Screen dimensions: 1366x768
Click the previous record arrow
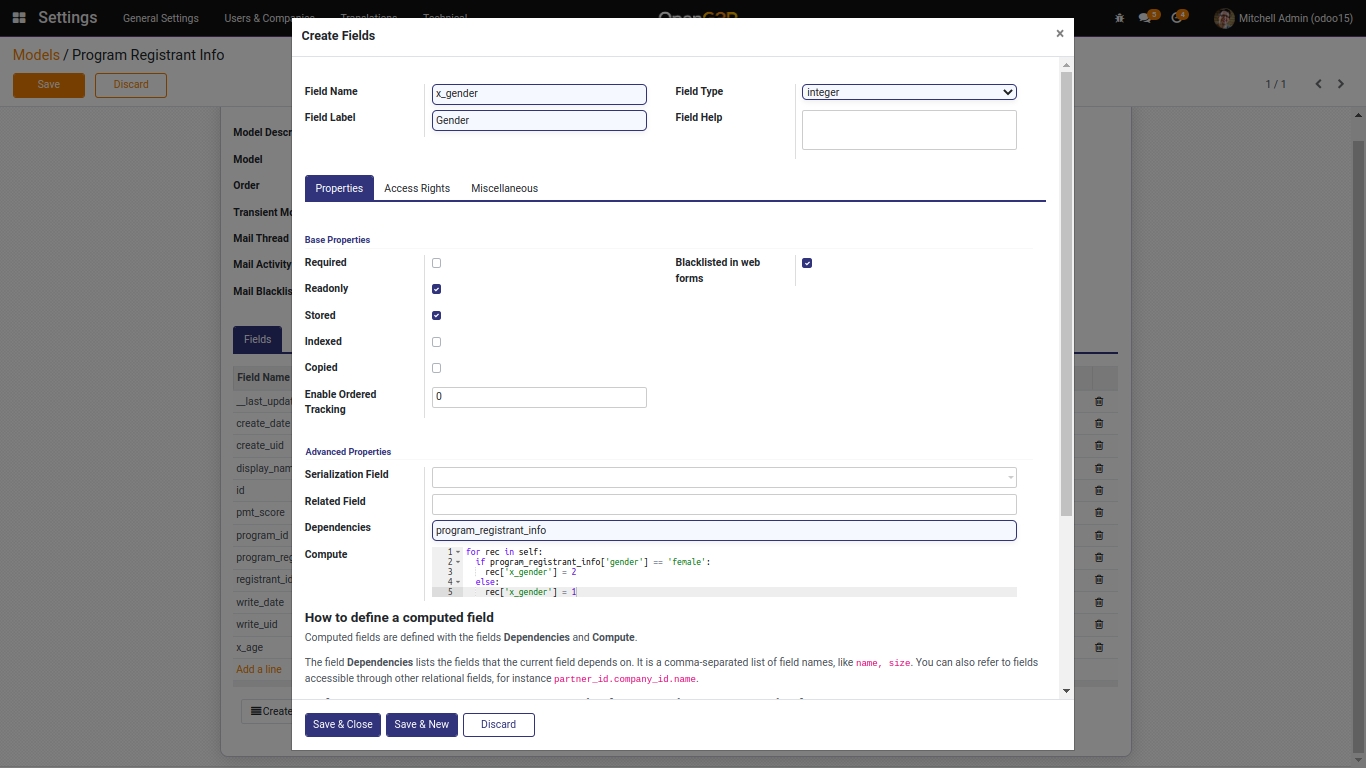pyautogui.click(x=1318, y=84)
